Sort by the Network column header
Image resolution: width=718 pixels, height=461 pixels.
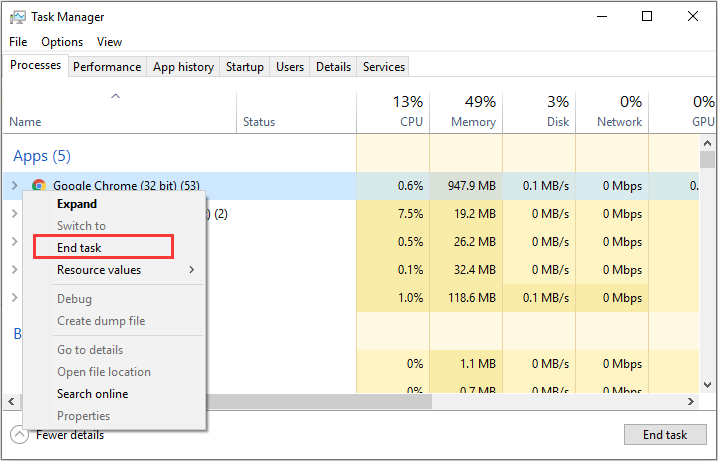[612, 113]
